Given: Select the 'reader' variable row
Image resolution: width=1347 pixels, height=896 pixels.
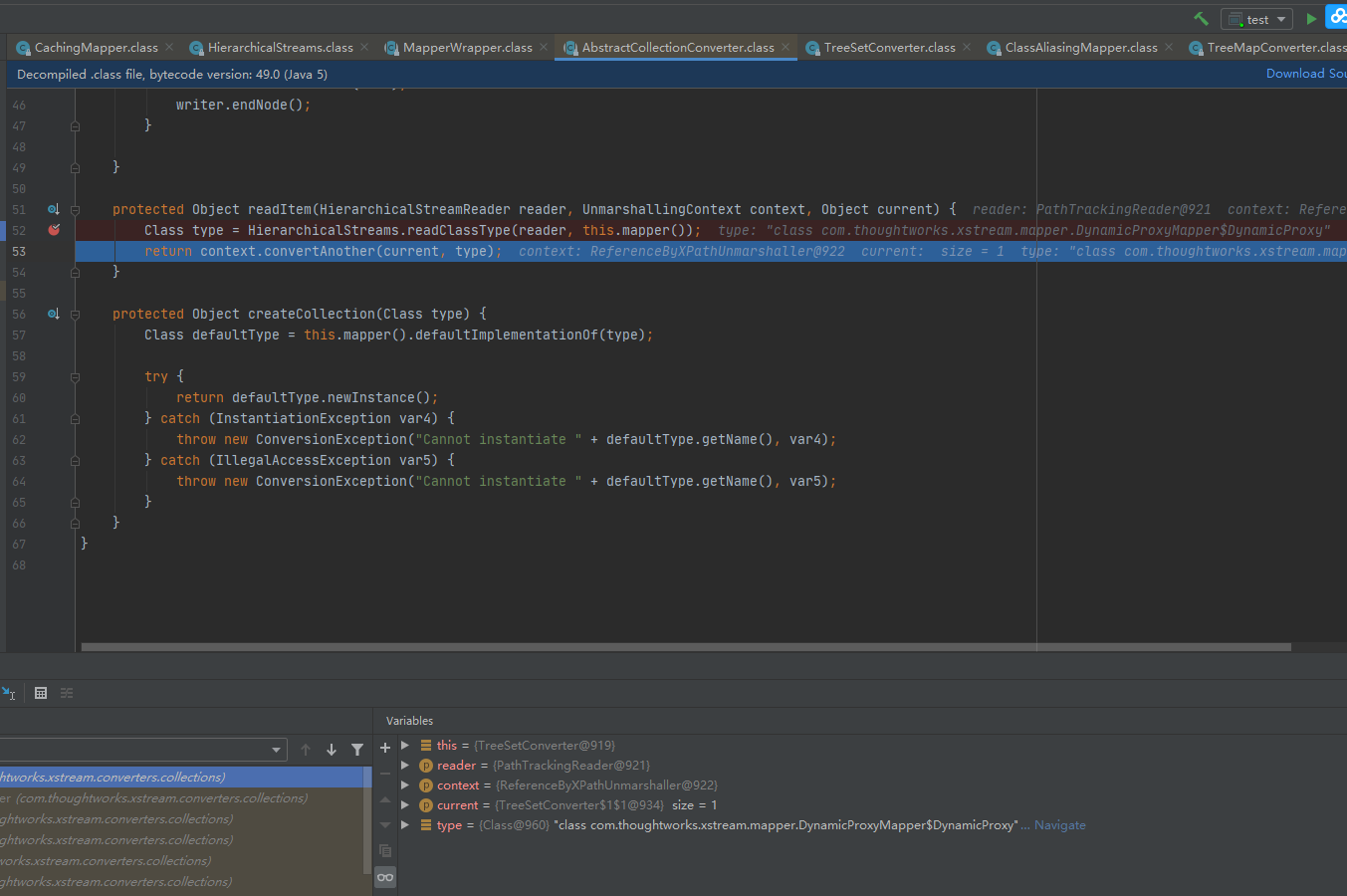Looking at the screenshot, I should pos(872,766).
